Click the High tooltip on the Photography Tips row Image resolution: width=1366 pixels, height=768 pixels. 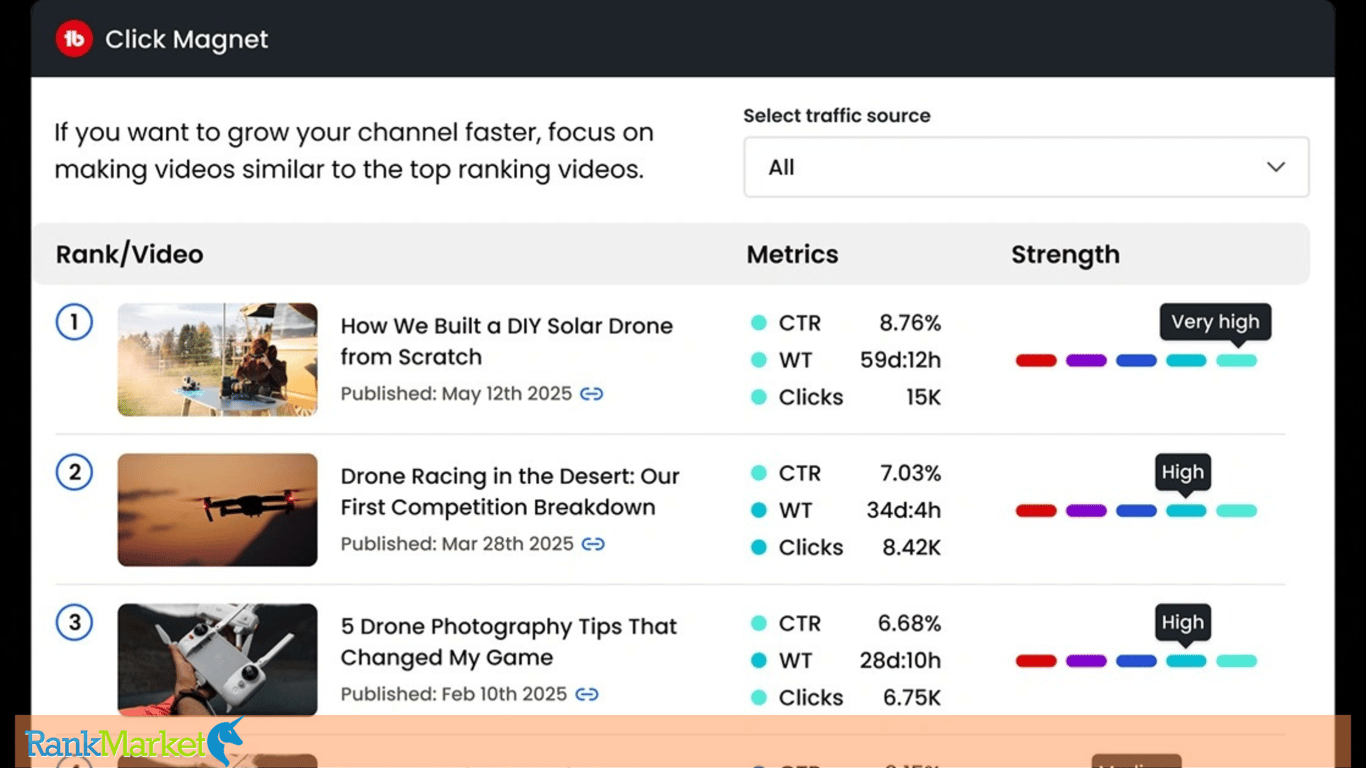coord(1183,622)
